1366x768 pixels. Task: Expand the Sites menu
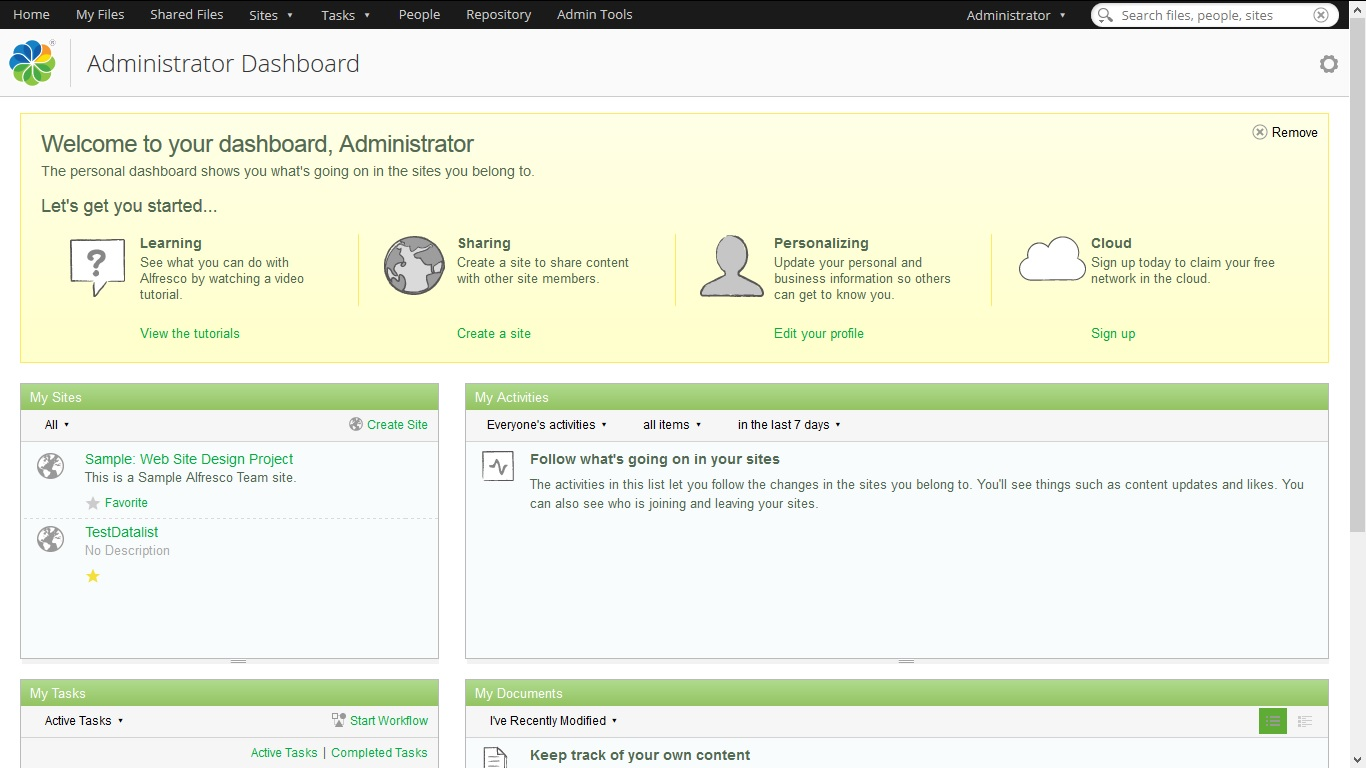tap(271, 15)
